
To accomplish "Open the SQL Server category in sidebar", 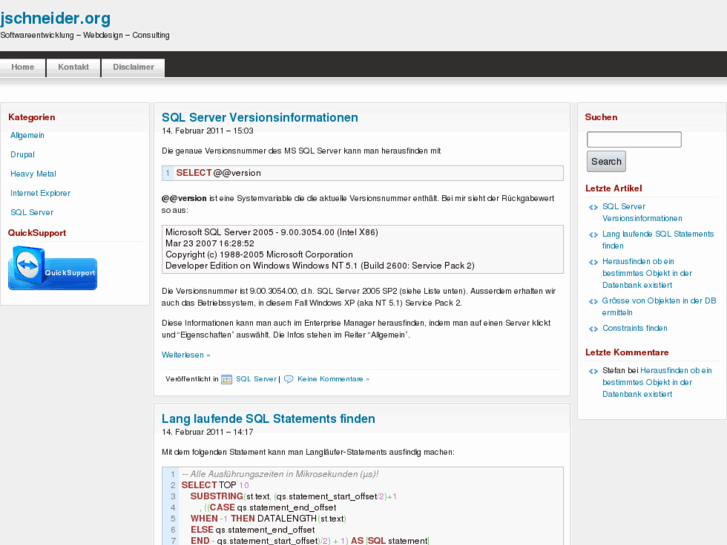I will coord(32,212).
